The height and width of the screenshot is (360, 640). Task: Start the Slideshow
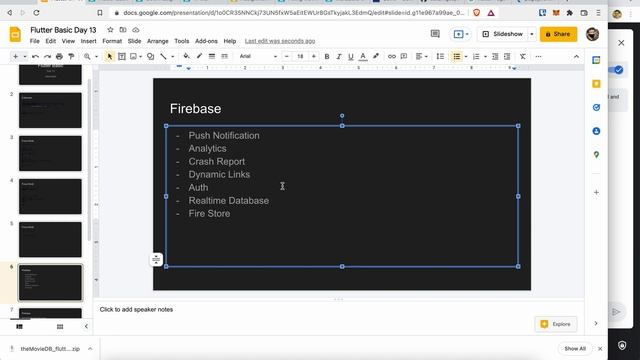tap(503, 34)
